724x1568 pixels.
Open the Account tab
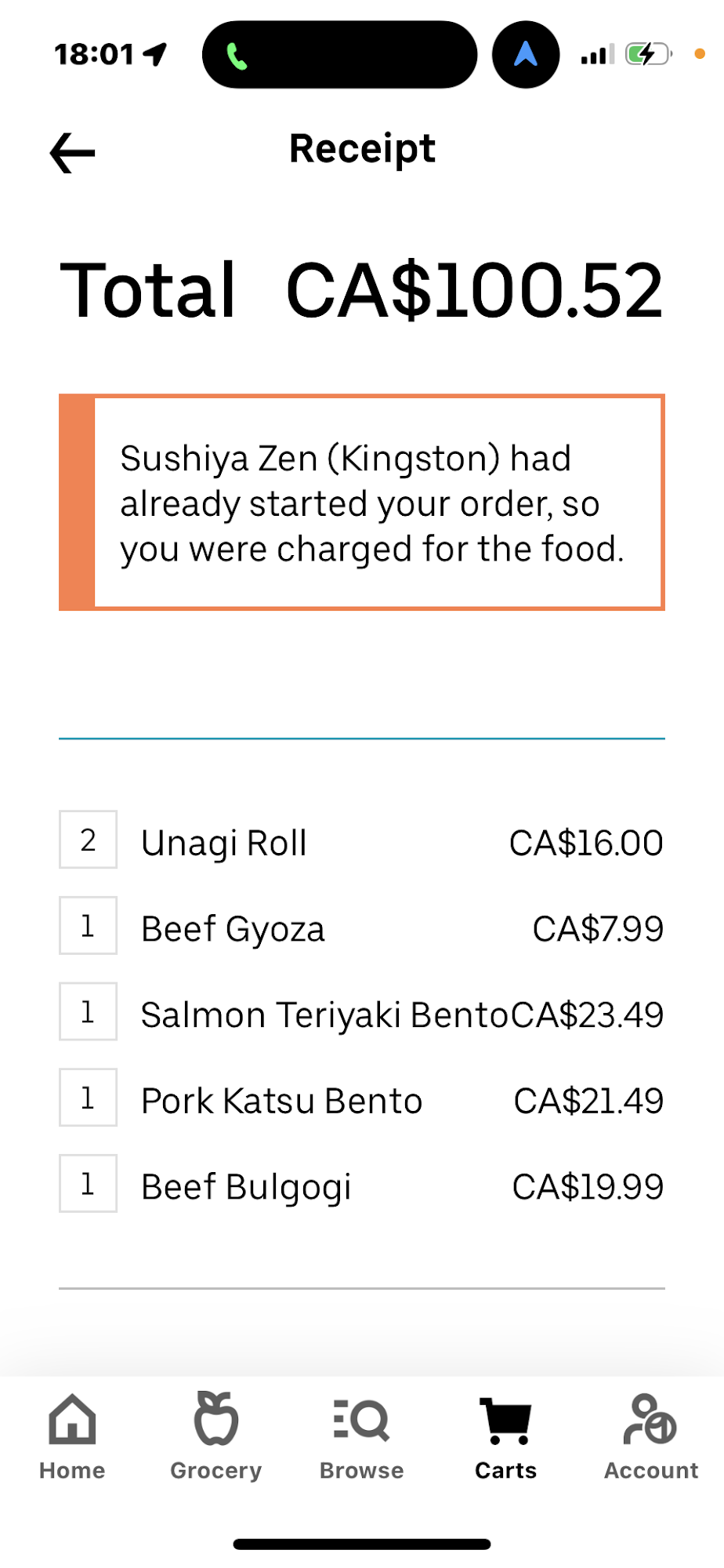pyautogui.click(x=650, y=1436)
